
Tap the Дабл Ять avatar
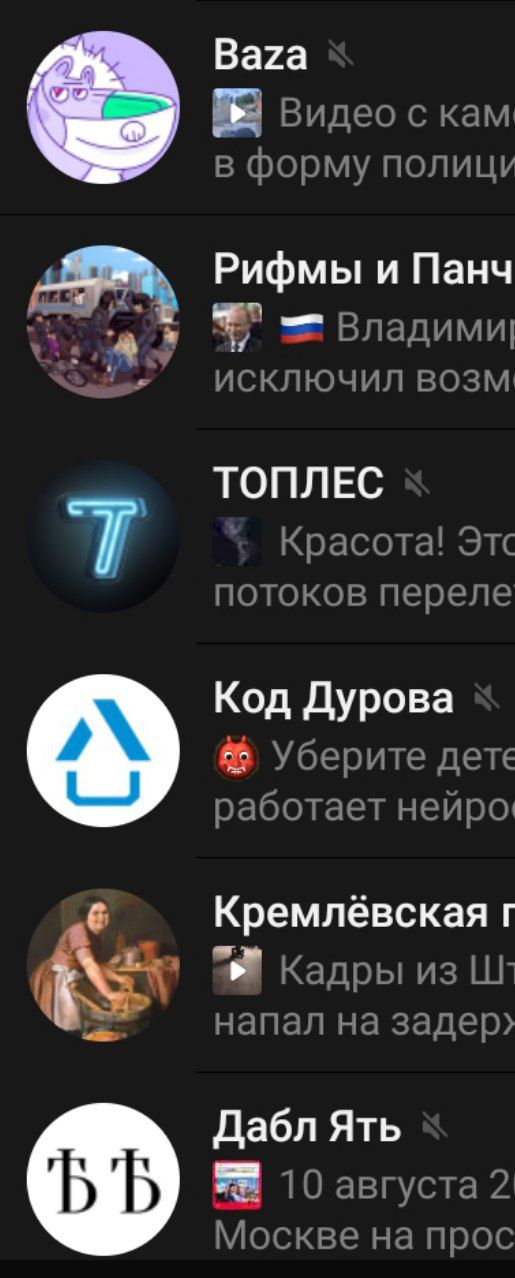pos(103,1179)
